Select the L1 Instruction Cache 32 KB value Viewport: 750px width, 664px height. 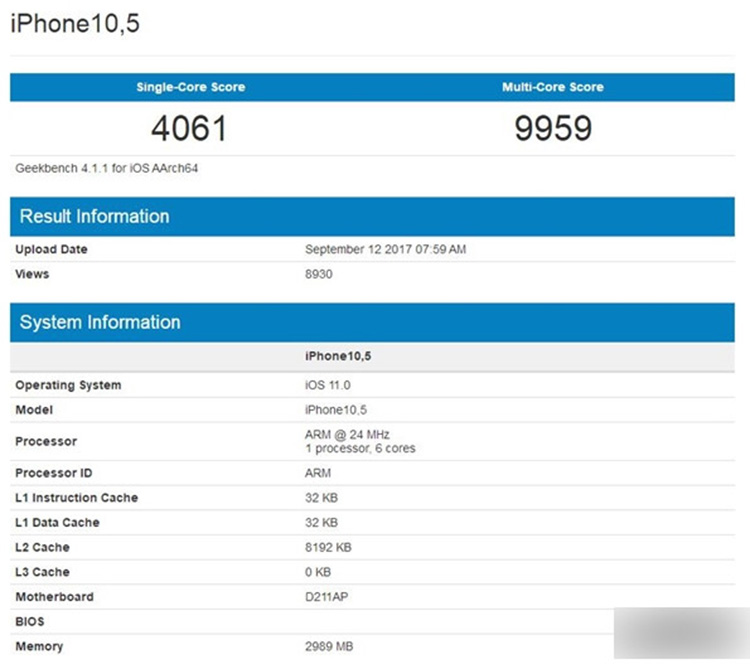click(321, 498)
